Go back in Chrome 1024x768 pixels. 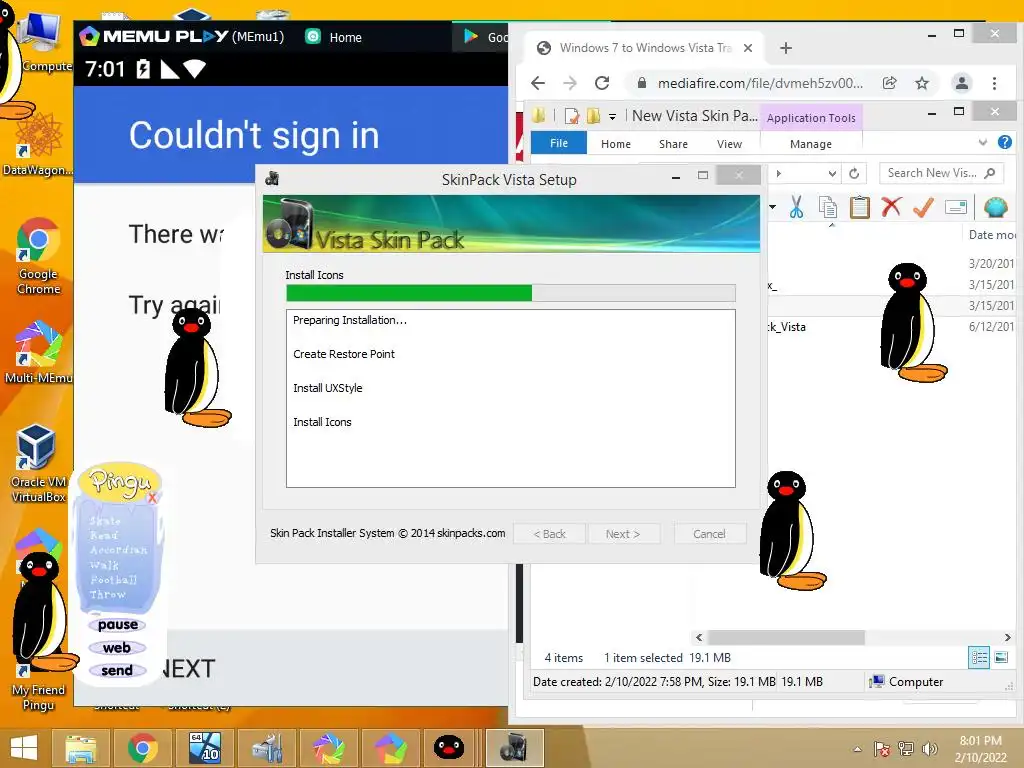click(537, 83)
